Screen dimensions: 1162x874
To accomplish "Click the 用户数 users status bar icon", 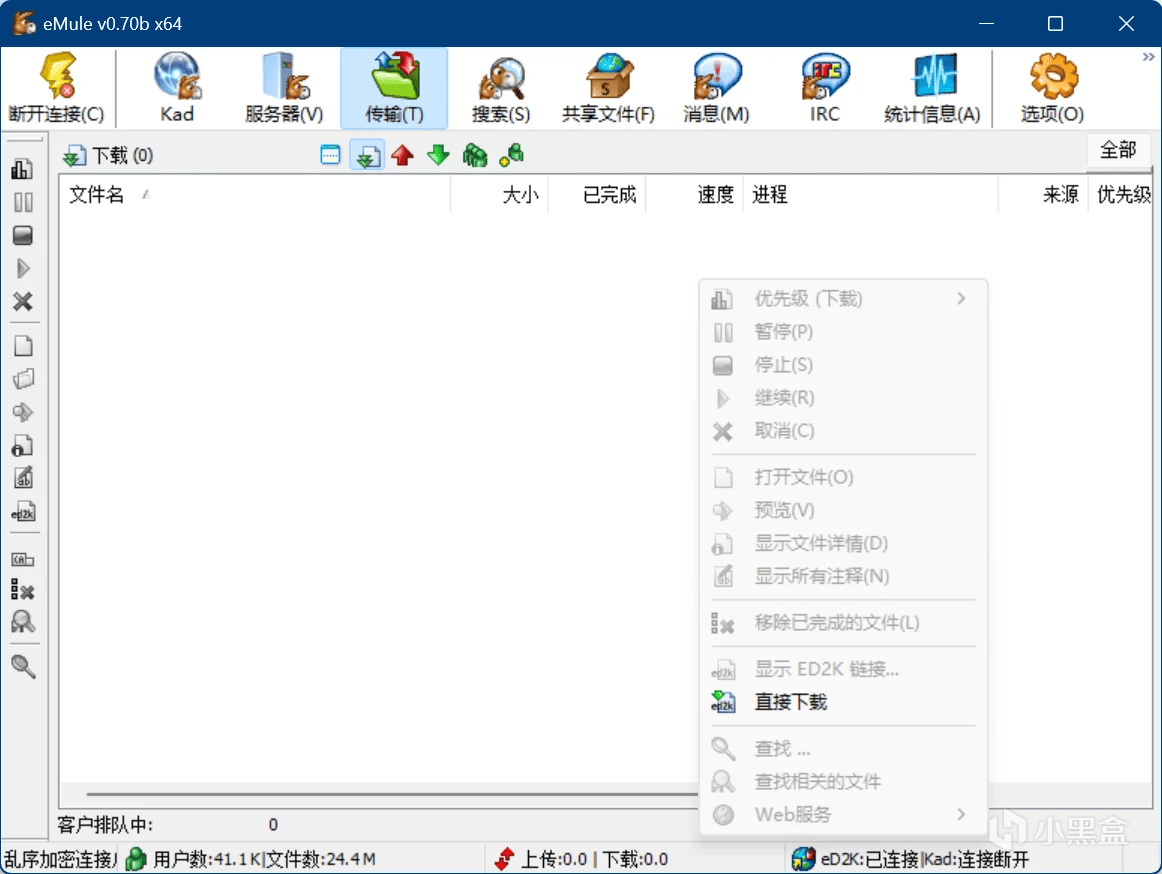I will coord(136,859).
